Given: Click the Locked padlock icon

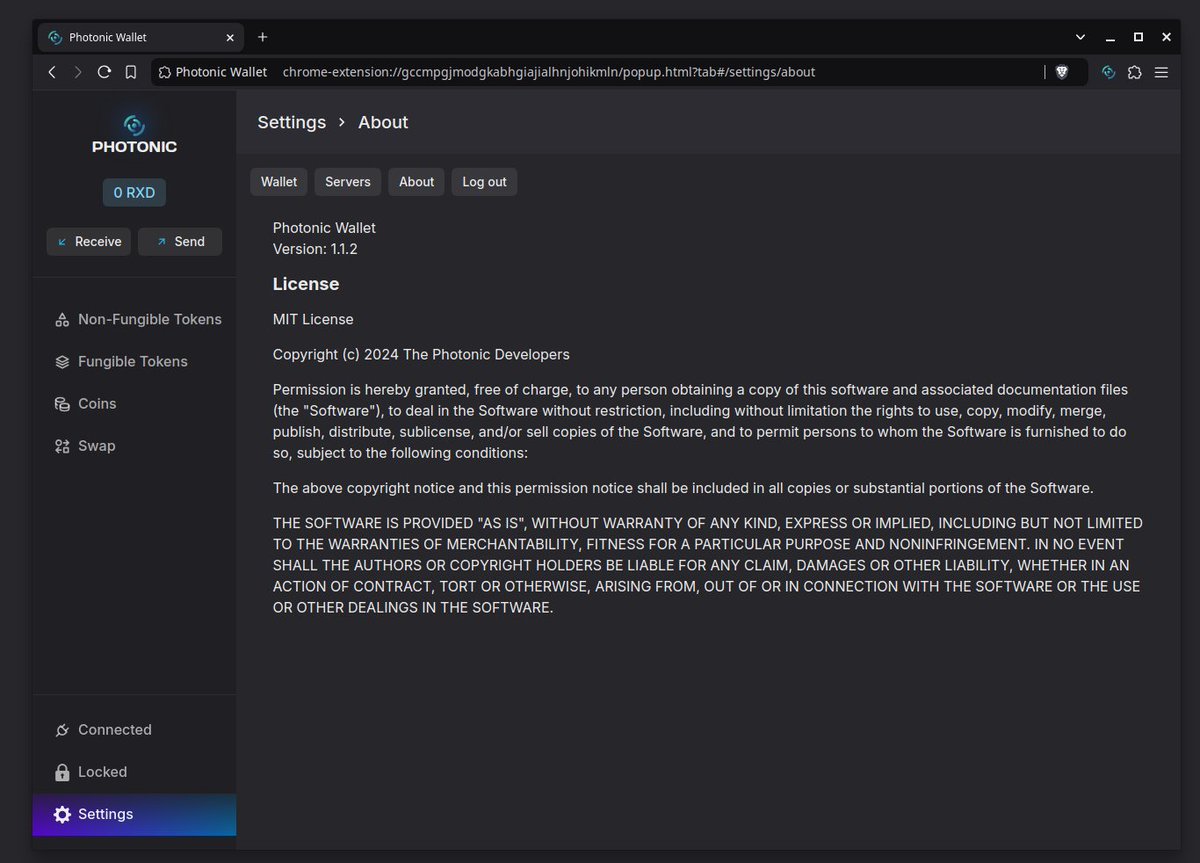Looking at the screenshot, I should tap(62, 772).
